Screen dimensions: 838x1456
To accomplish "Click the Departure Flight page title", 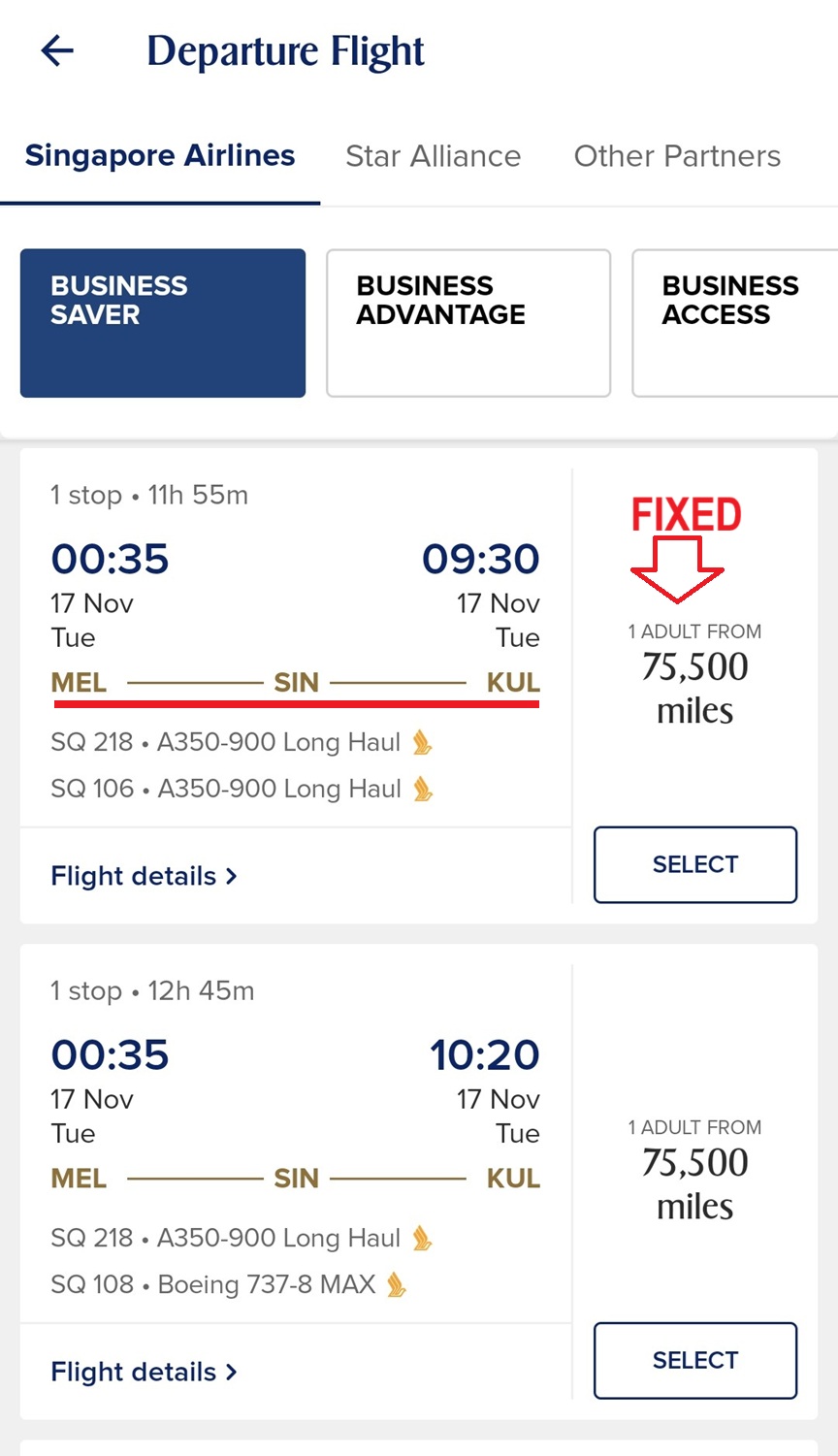I will click(285, 51).
